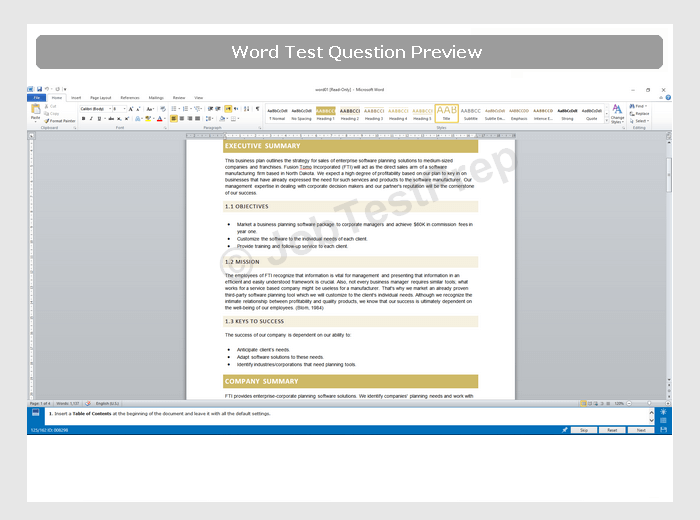Image resolution: width=700 pixels, height=520 pixels.
Task: Click the Save icon in quick access toolbar
Action: (40, 89)
